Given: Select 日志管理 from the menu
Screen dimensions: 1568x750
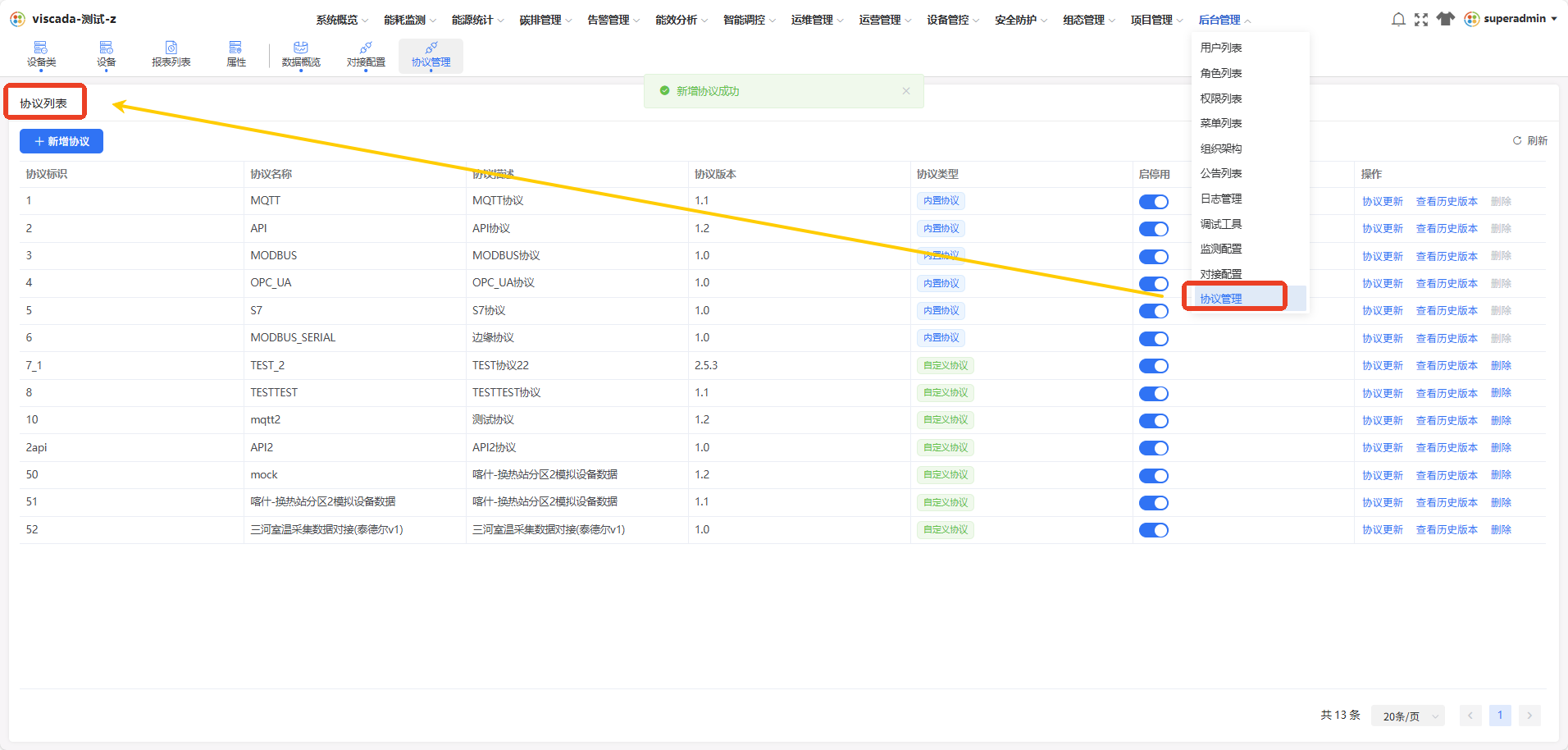Looking at the screenshot, I should click(x=1221, y=199).
